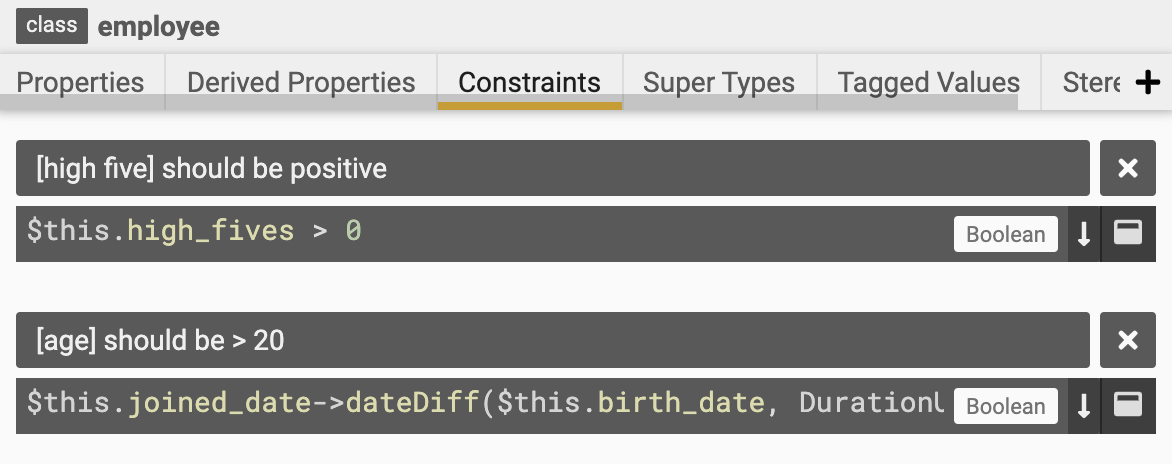Go to the Super Types tab
The image size is (1172, 464).
point(719,82)
